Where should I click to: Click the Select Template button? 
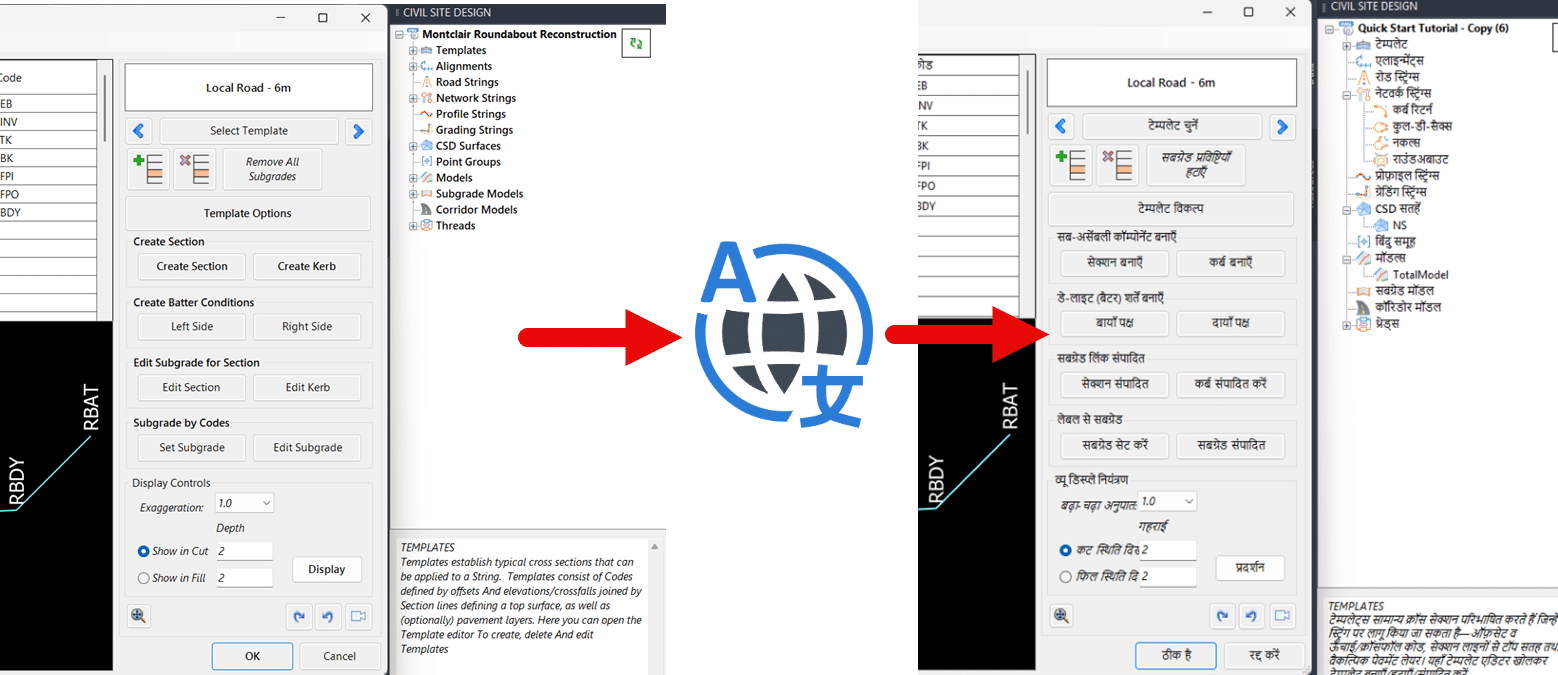(249, 131)
